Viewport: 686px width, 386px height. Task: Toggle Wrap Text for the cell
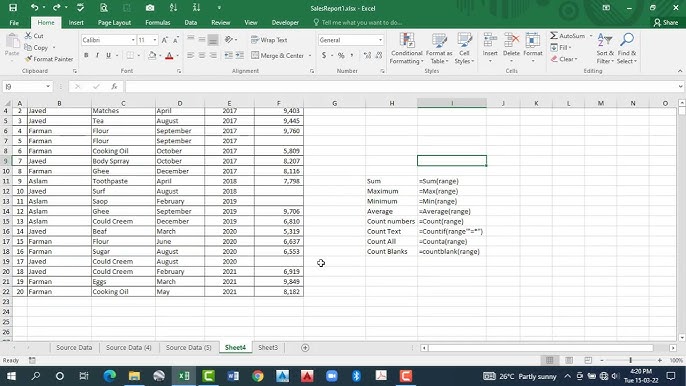pyautogui.click(x=269, y=40)
